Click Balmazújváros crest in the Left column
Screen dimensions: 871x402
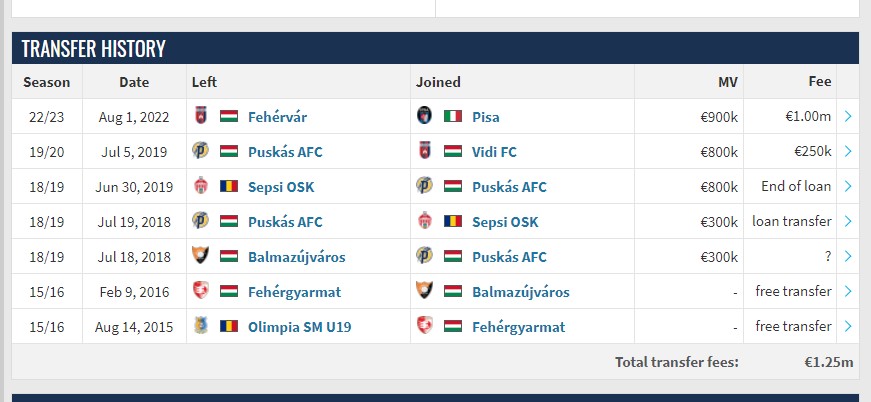pos(200,255)
